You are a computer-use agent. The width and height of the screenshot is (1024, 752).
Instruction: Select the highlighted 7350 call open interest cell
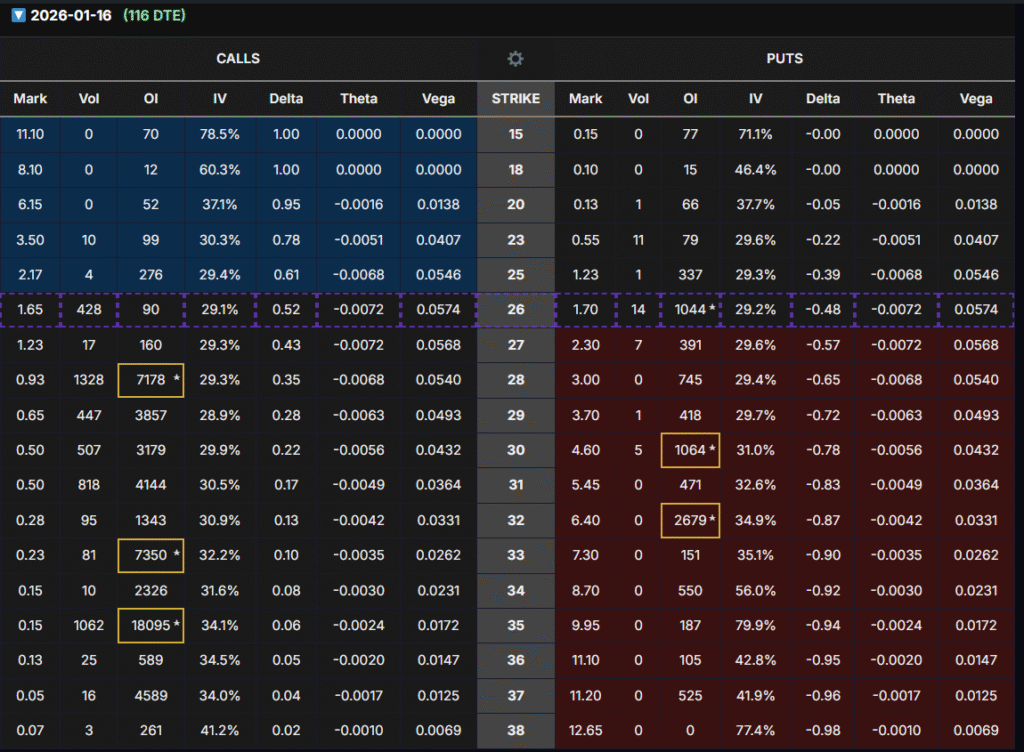pos(151,554)
